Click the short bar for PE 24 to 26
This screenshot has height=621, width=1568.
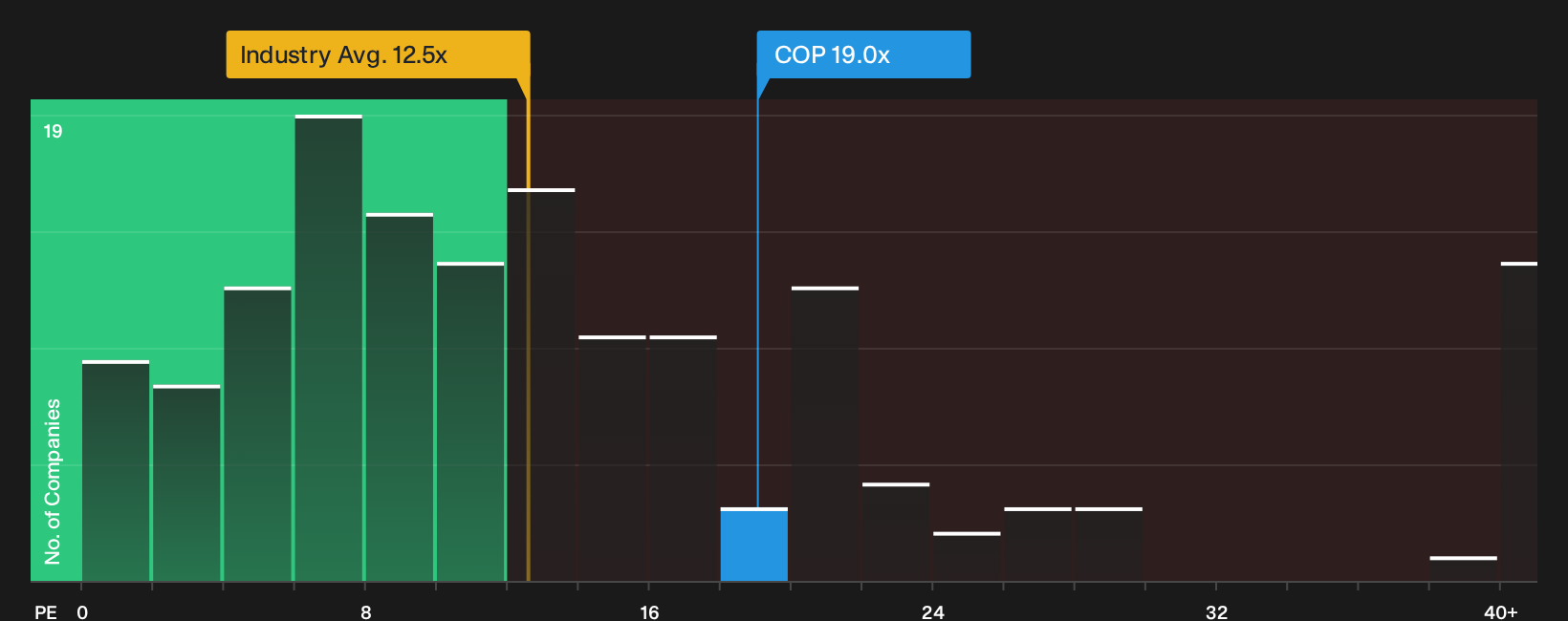(x=967, y=557)
